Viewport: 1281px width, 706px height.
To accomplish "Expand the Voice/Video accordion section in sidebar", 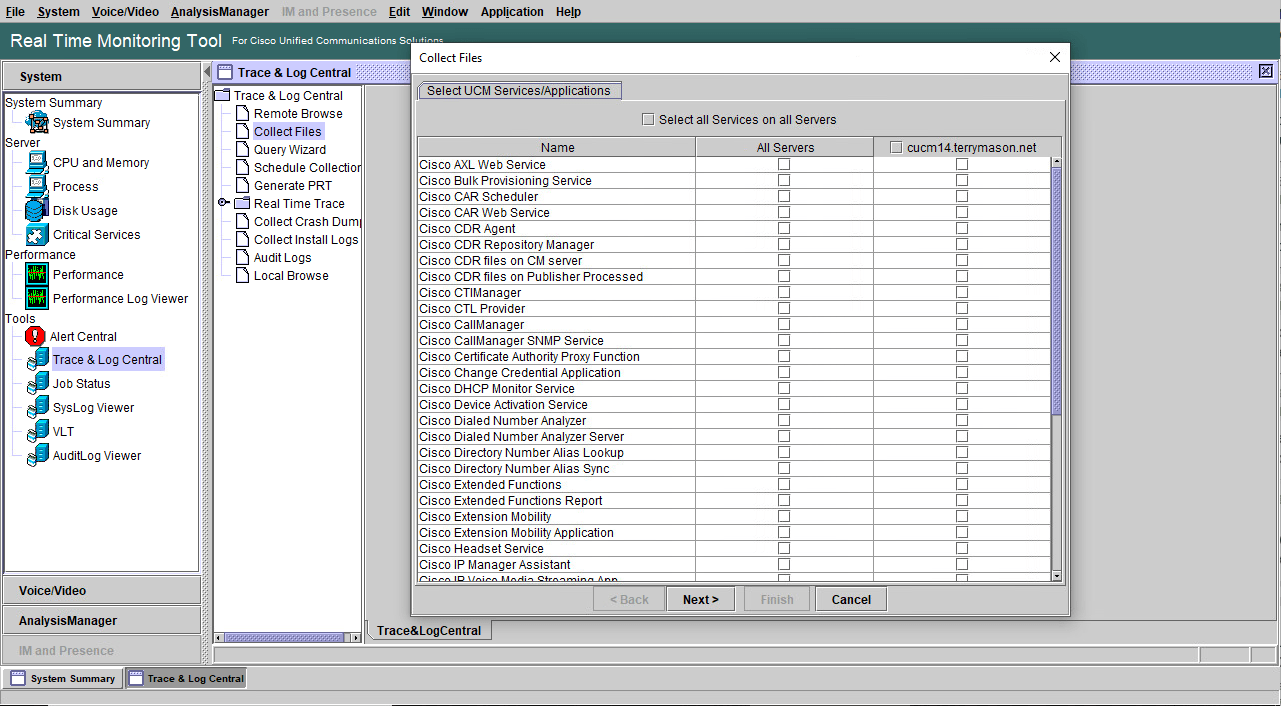I will coord(101,591).
